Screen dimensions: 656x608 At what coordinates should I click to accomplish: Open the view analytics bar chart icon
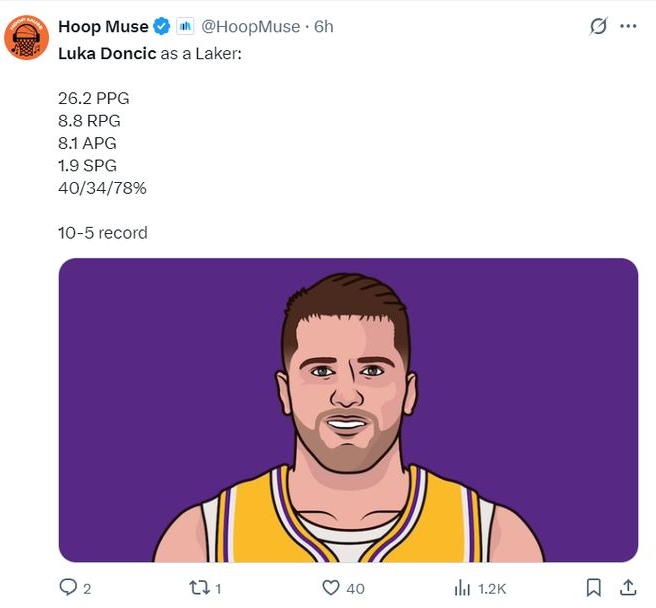coord(463,587)
